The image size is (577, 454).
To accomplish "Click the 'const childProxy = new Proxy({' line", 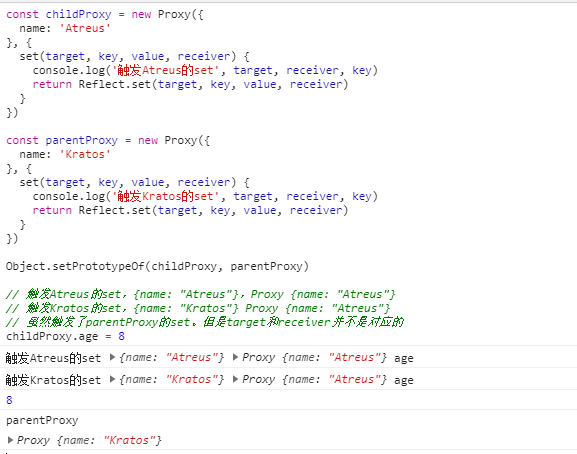I will click(105, 14).
